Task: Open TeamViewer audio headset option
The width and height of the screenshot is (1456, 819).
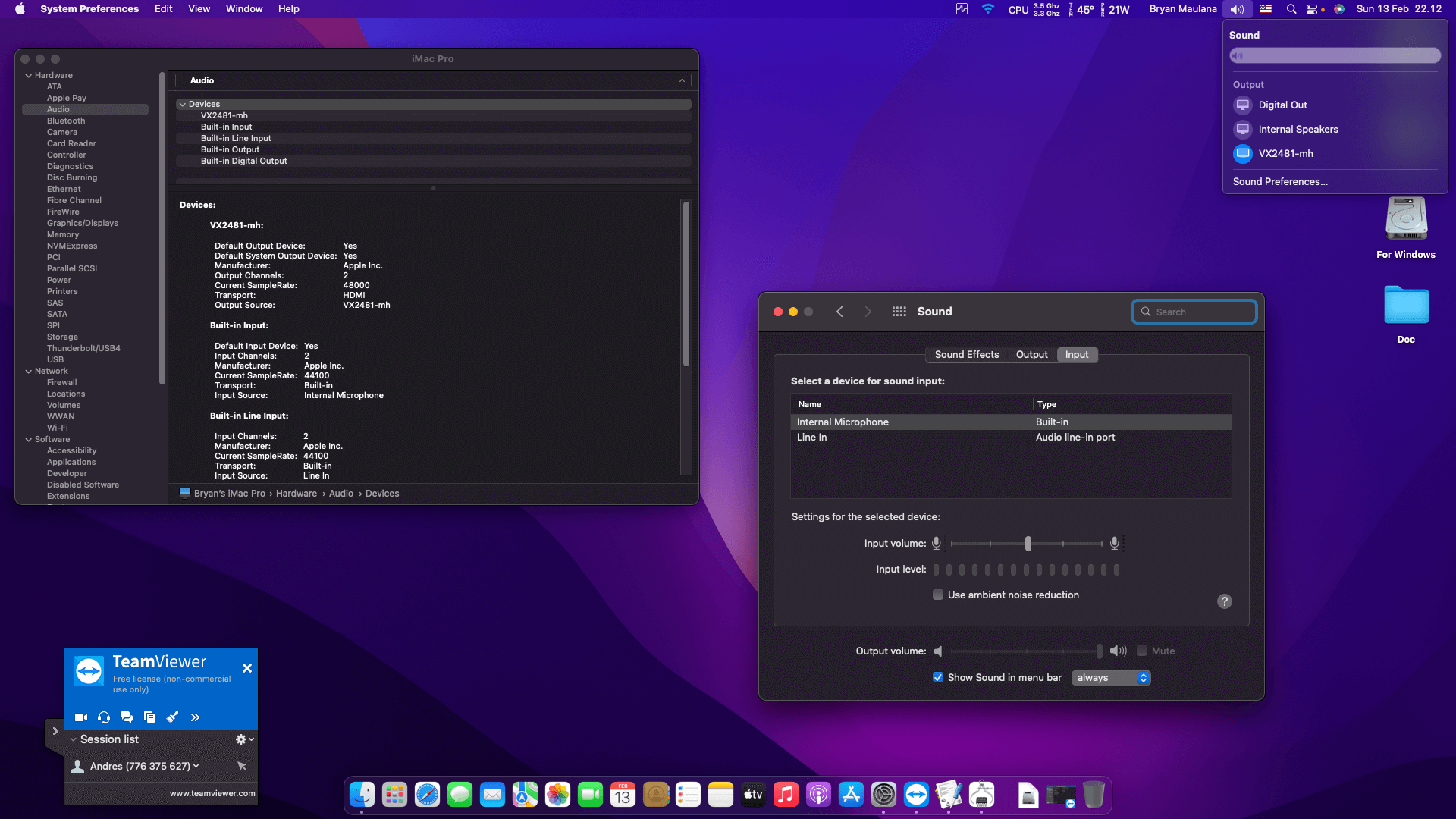Action: coord(104,717)
